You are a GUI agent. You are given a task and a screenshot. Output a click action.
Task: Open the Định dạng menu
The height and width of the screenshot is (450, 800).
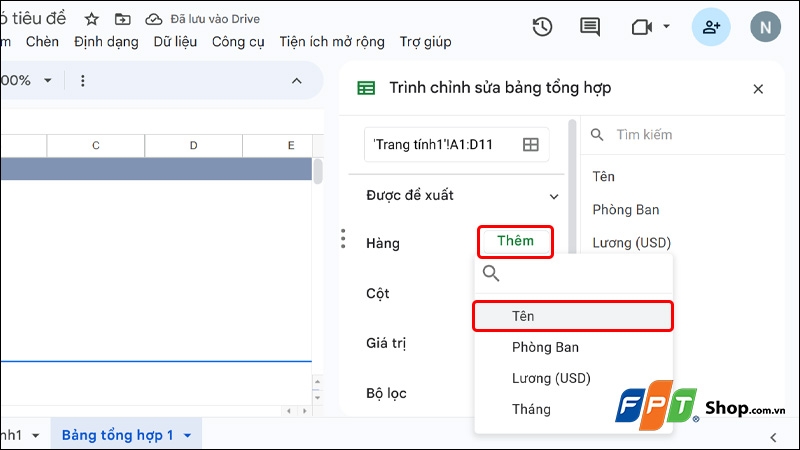tap(106, 42)
